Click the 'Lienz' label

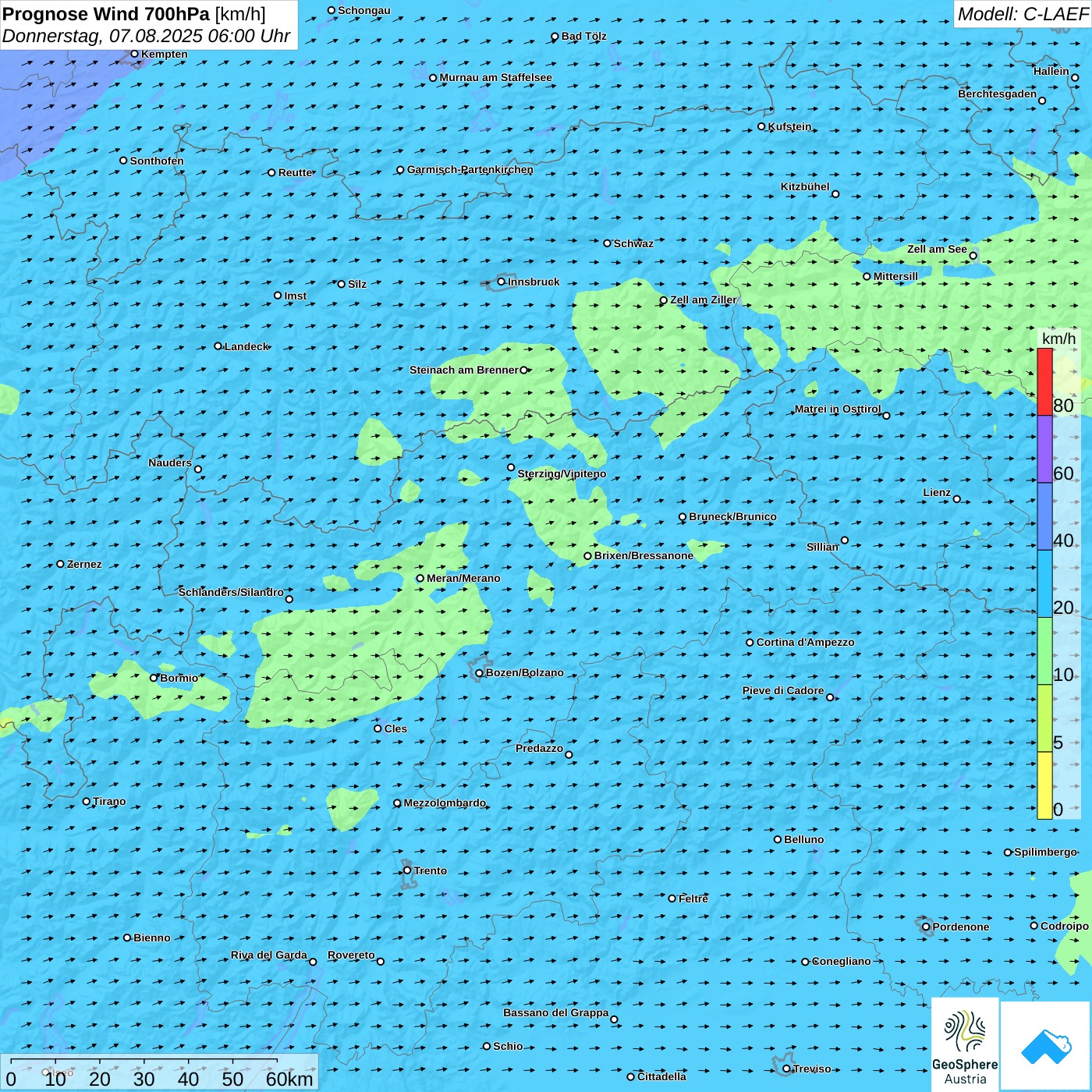pos(937,492)
